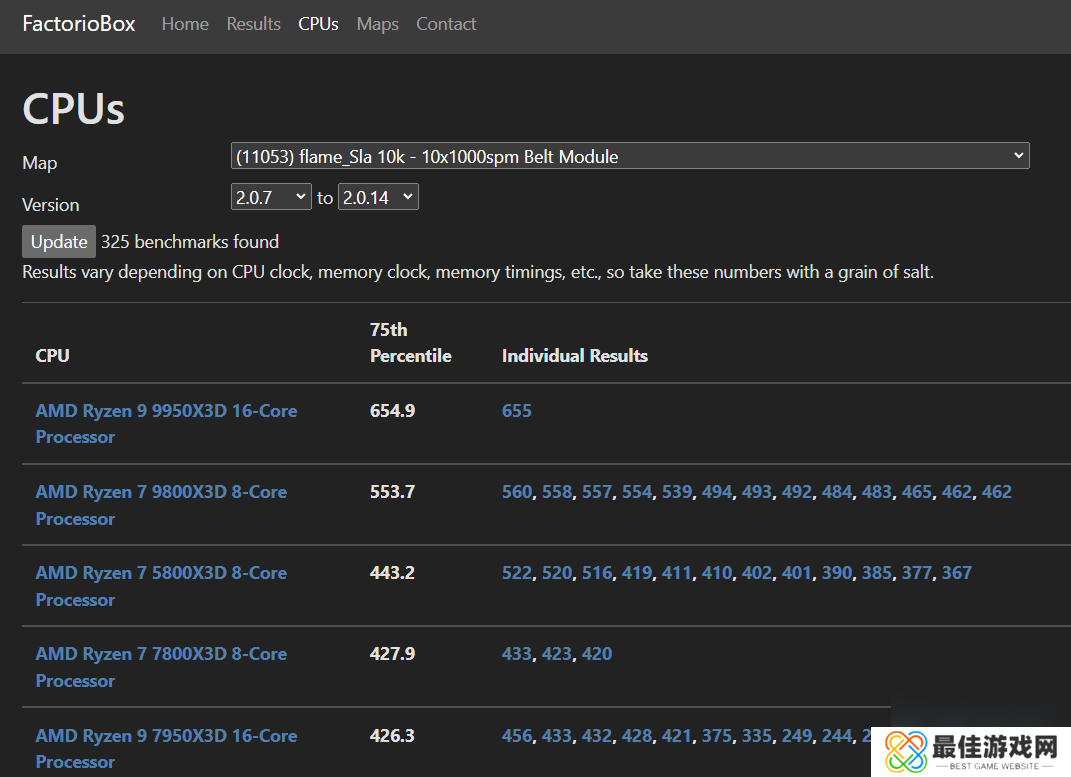Select the CPUs navigation tab
The height and width of the screenshot is (777, 1071).
tap(318, 24)
